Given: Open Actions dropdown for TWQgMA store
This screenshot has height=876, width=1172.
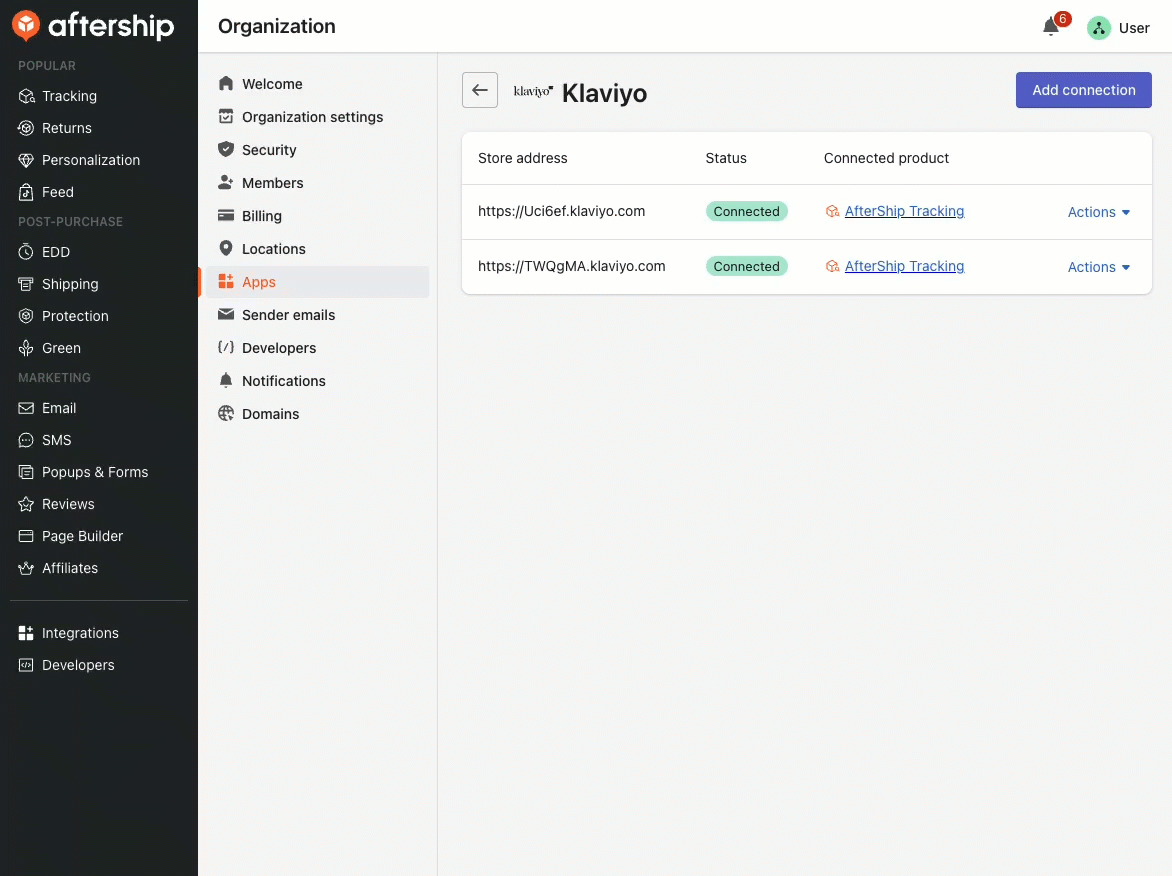Looking at the screenshot, I should tap(1098, 268).
